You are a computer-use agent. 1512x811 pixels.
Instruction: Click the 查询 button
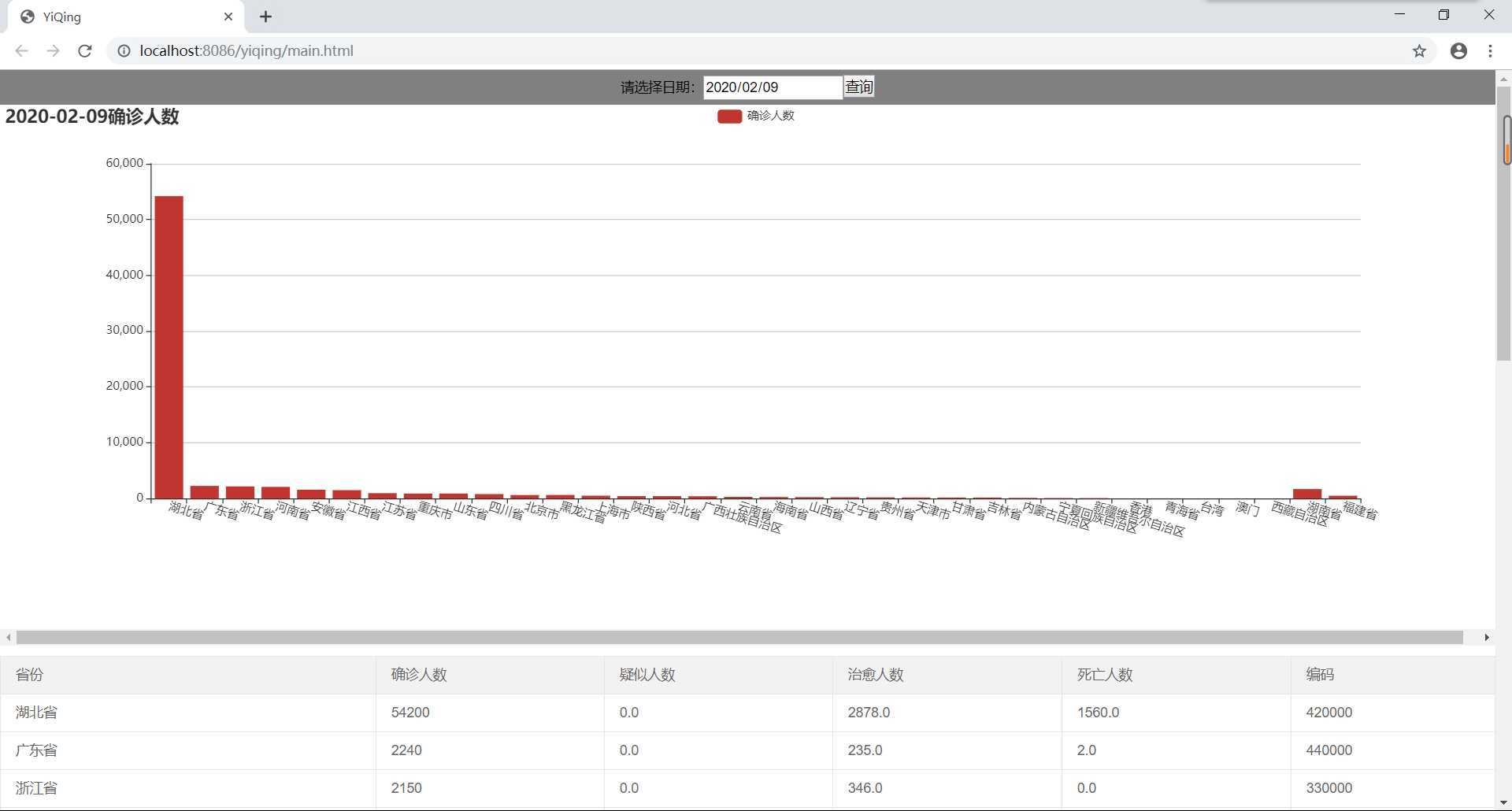(859, 87)
